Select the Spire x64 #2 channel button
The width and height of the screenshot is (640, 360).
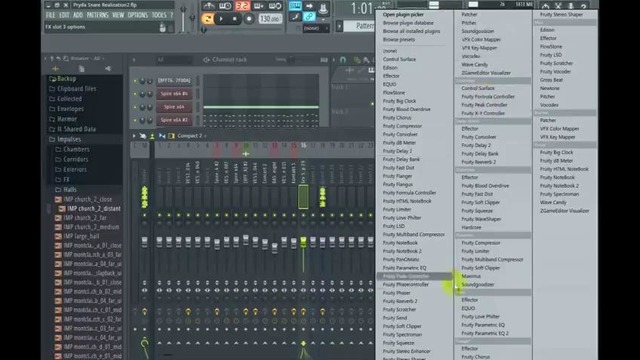pyautogui.click(x=174, y=120)
